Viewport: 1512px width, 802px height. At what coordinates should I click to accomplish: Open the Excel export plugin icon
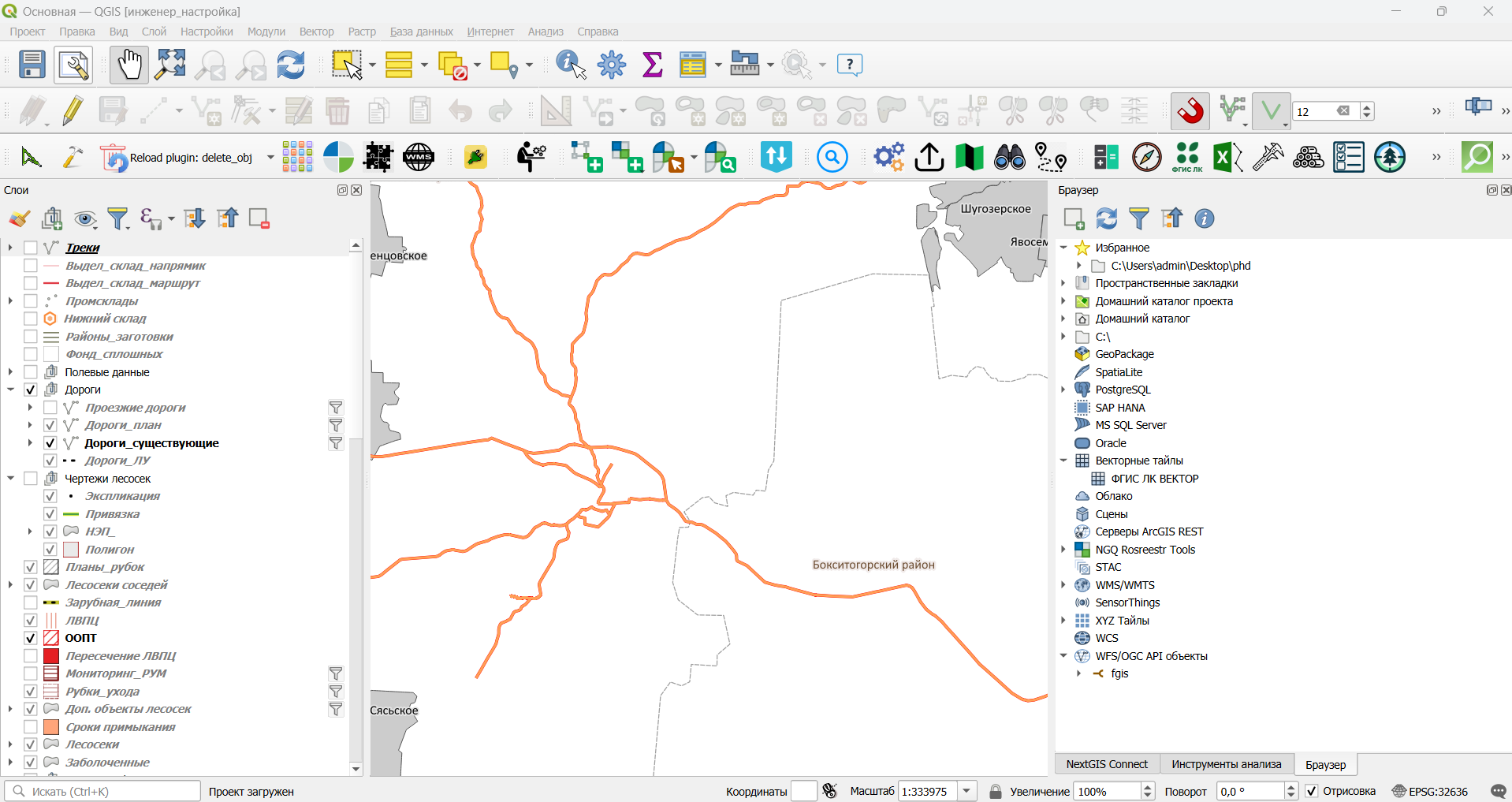(1227, 158)
